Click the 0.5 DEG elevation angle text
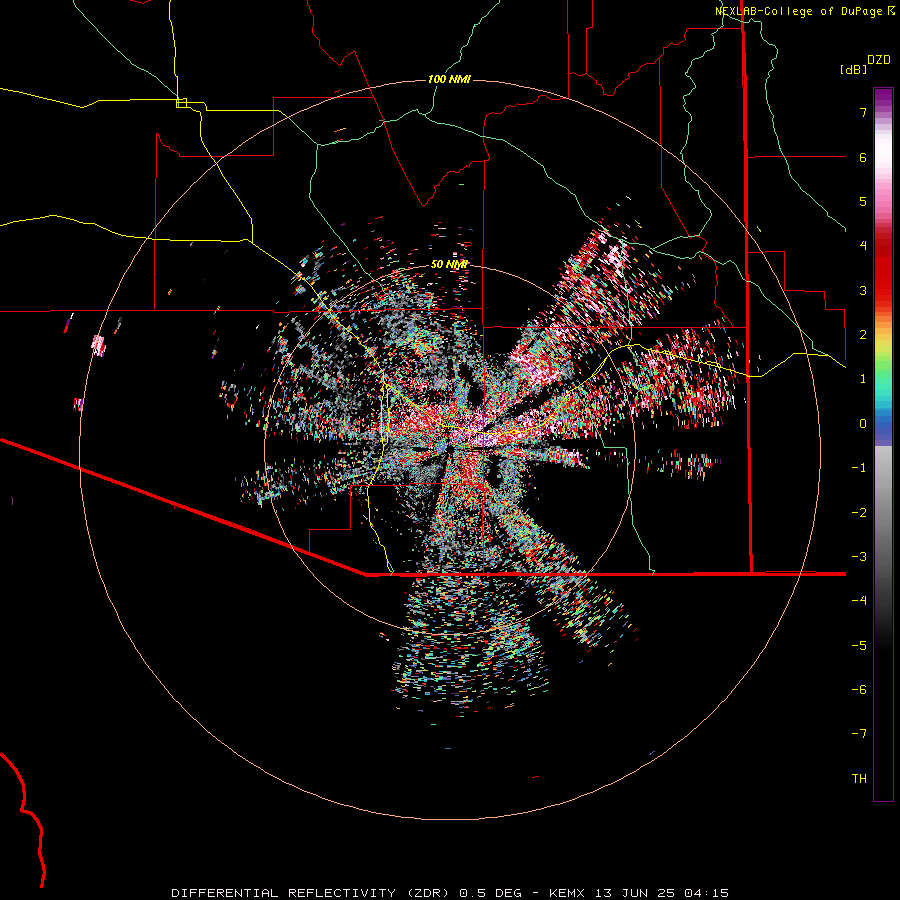900x900 pixels. tap(491, 893)
